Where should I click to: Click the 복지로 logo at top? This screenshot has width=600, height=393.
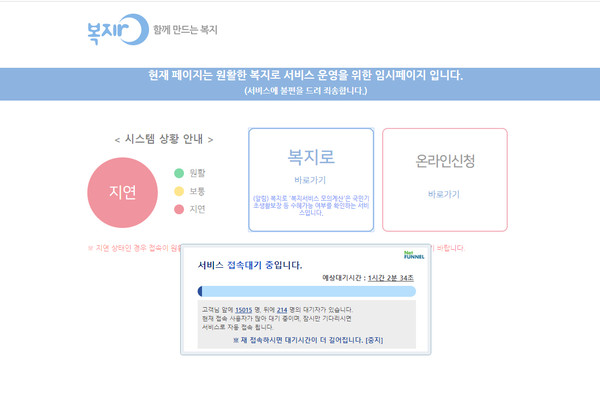(118, 29)
